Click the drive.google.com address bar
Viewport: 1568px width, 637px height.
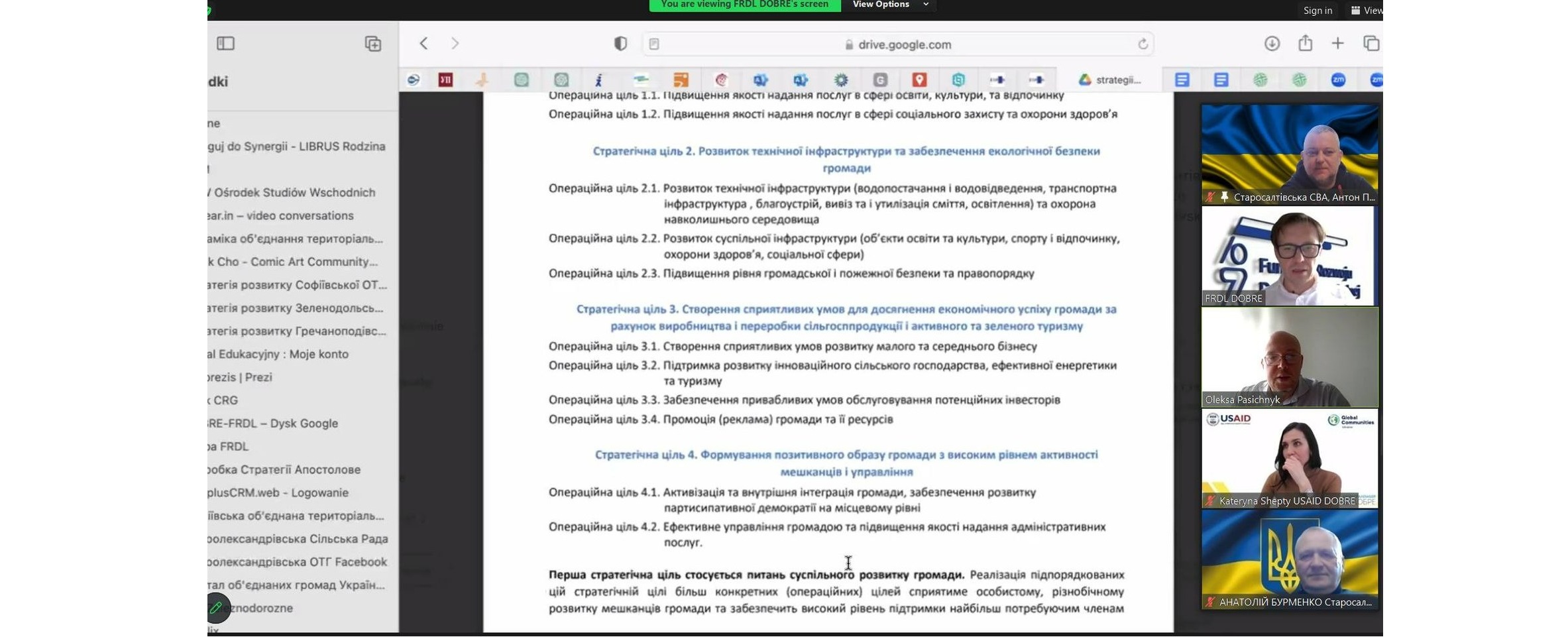coord(904,44)
